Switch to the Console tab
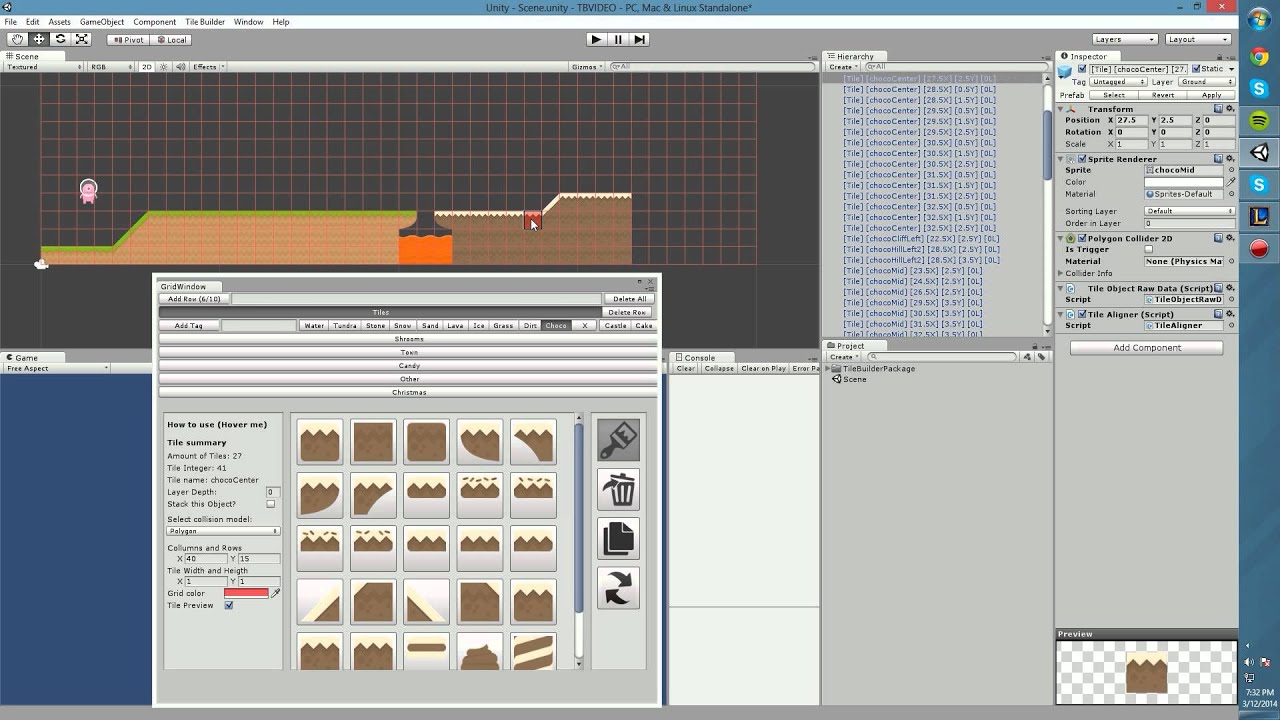This screenshot has width=1280, height=720. tap(699, 357)
